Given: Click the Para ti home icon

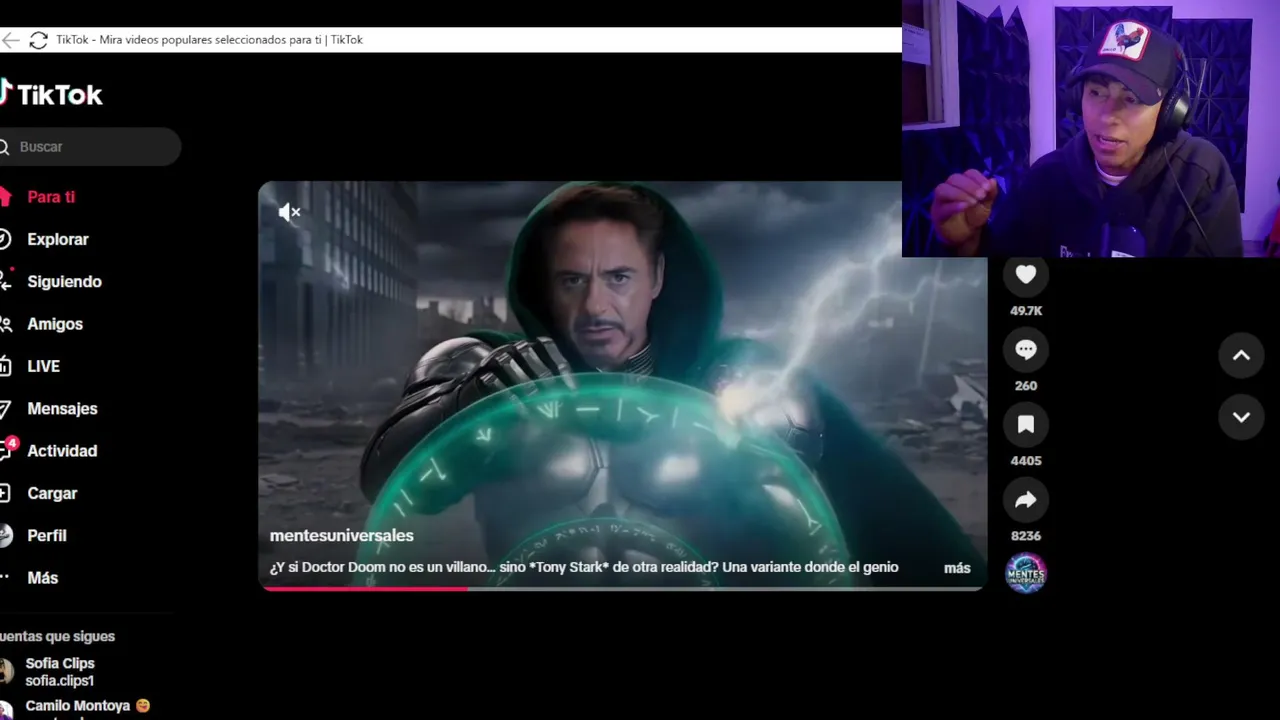Looking at the screenshot, I should point(5,197).
